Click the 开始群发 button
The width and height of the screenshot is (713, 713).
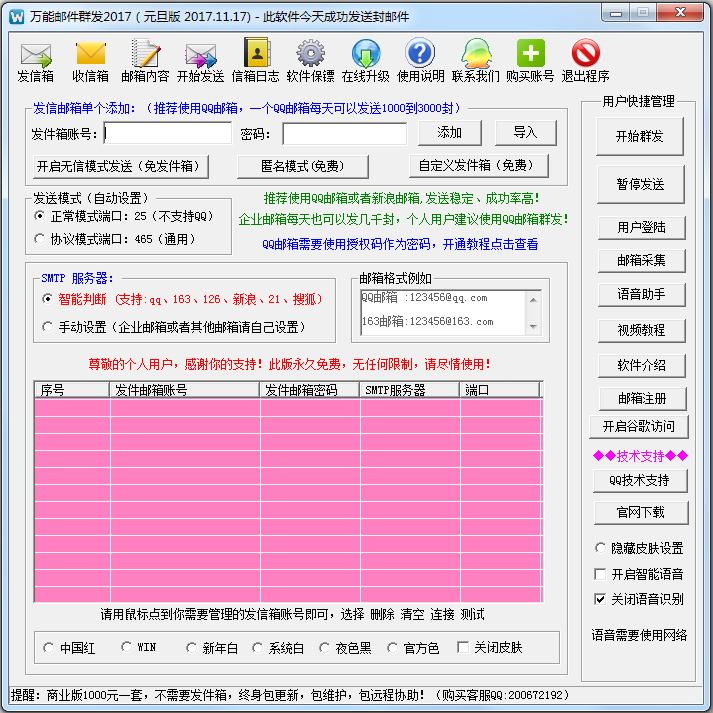click(x=639, y=136)
